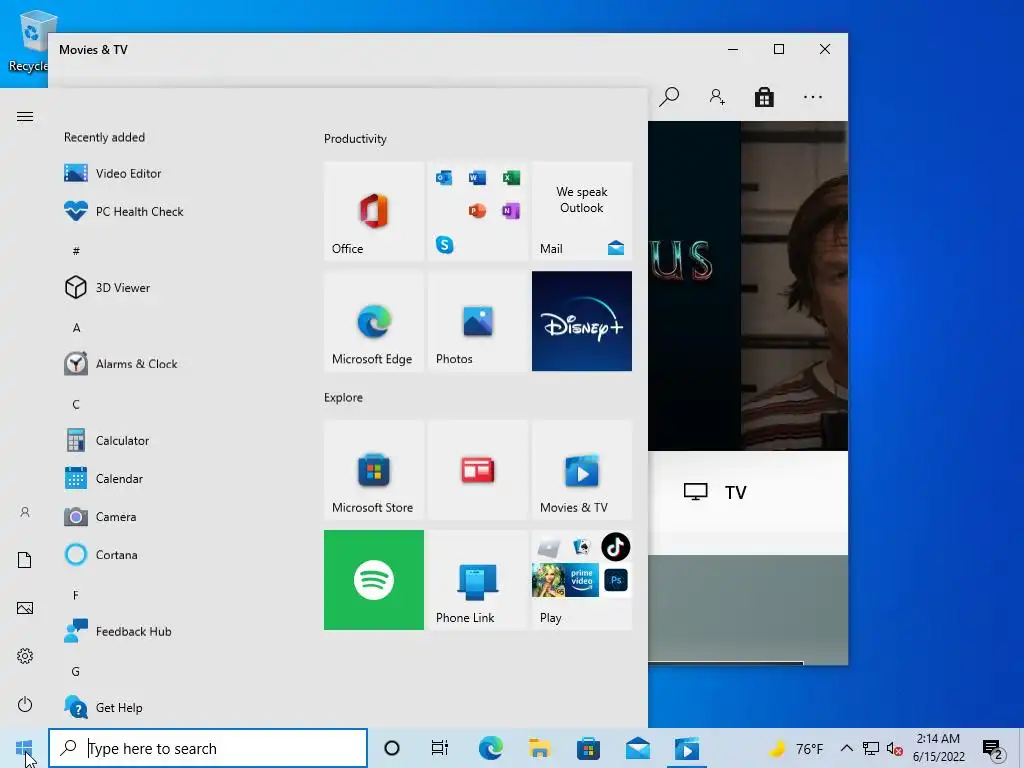Image resolution: width=1024 pixels, height=768 pixels.
Task: Open the Phone Link tile
Action: pyautogui.click(x=478, y=580)
